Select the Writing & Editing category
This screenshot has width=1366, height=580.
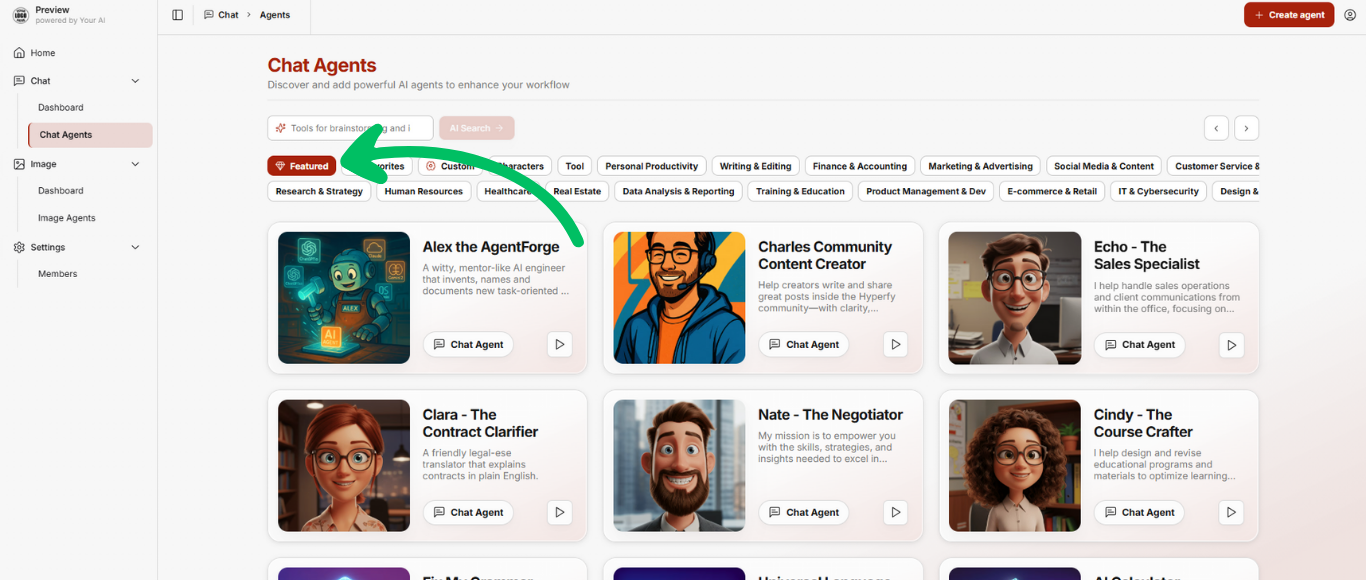[756, 166]
